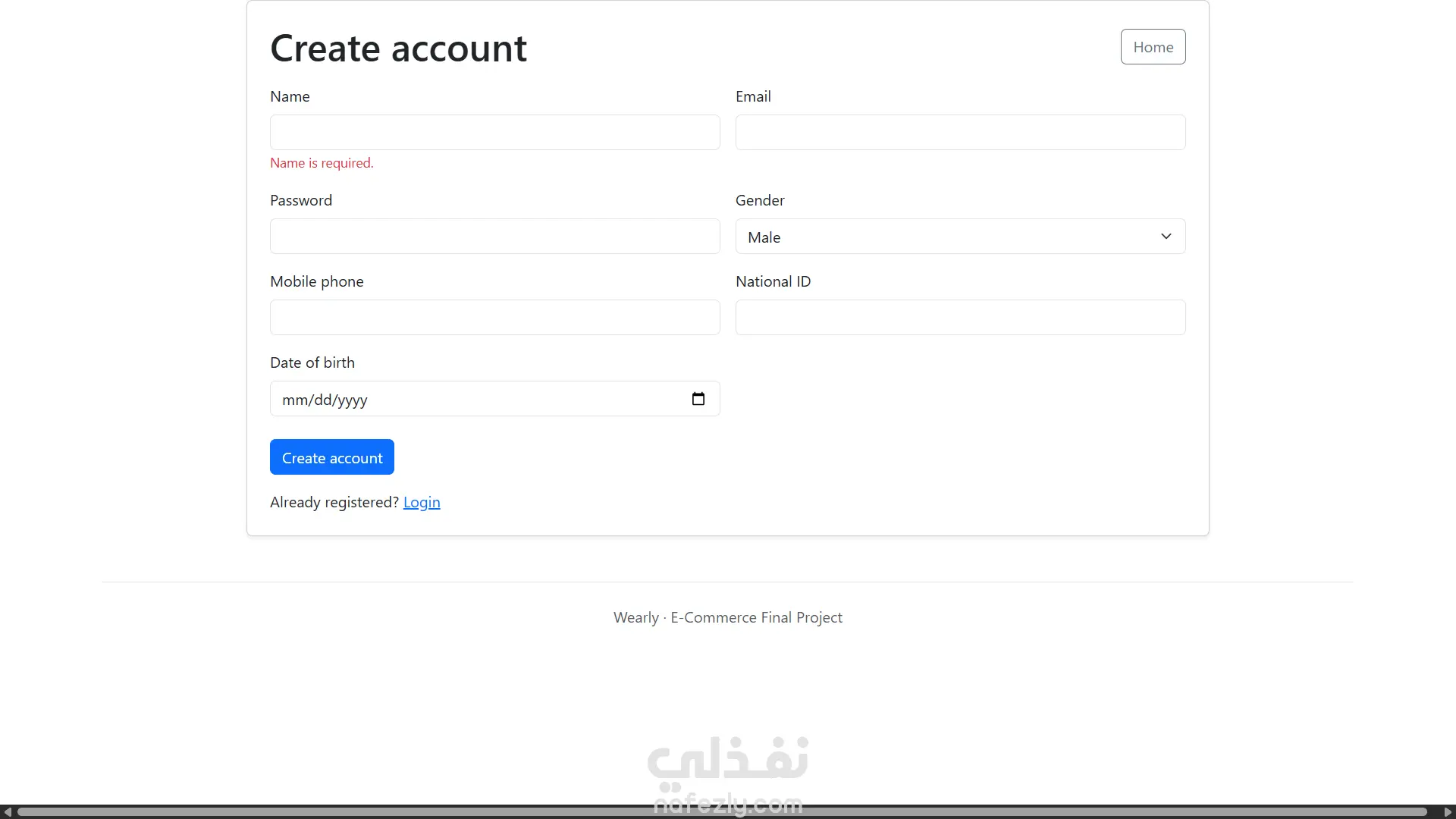Click the 'Name is required.' error message
The width and height of the screenshot is (1456, 819).
(322, 163)
